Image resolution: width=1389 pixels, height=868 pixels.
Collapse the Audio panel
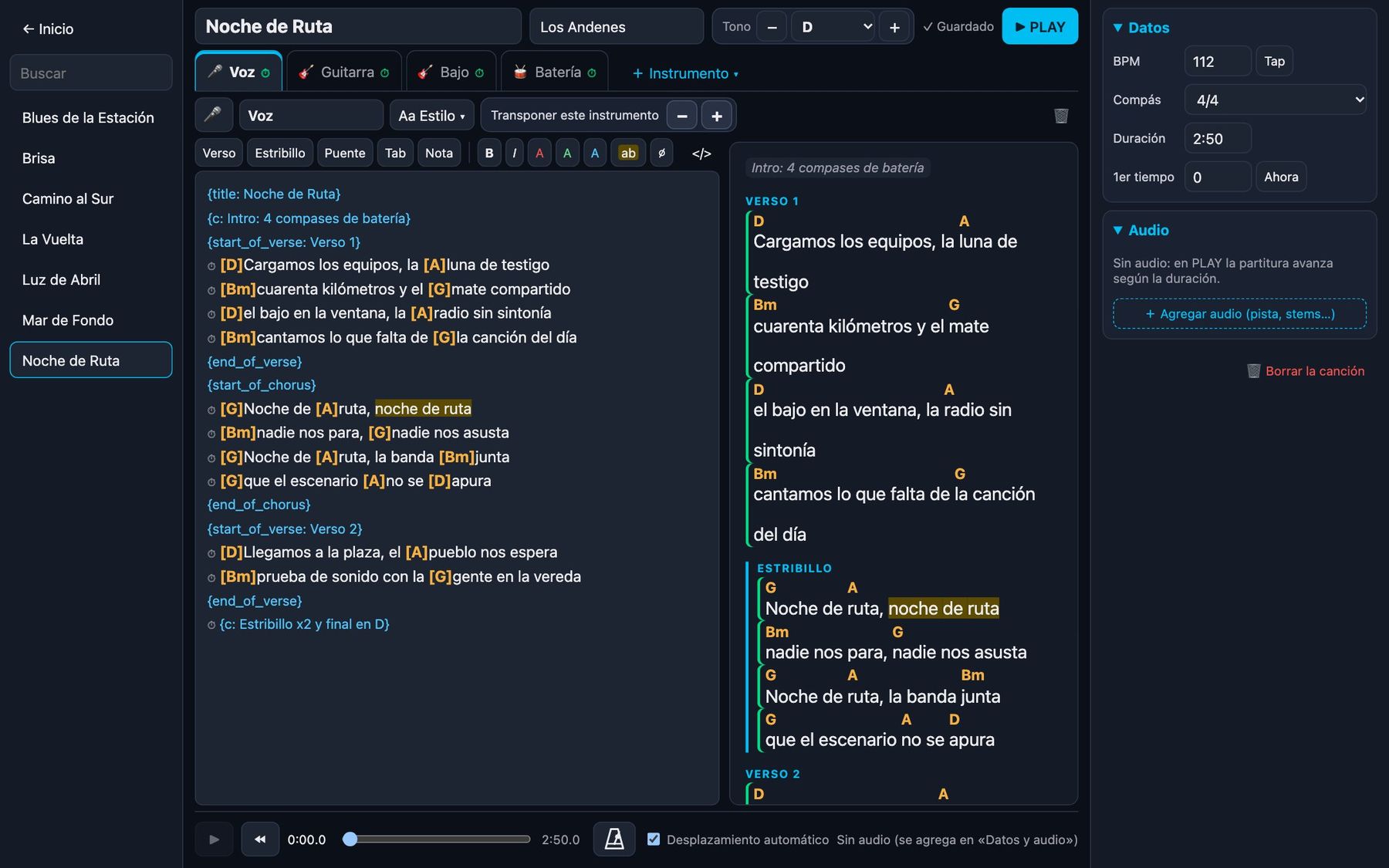[x=1141, y=230]
